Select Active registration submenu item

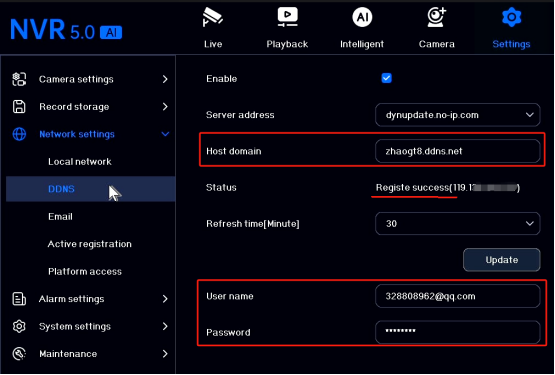coord(90,244)
